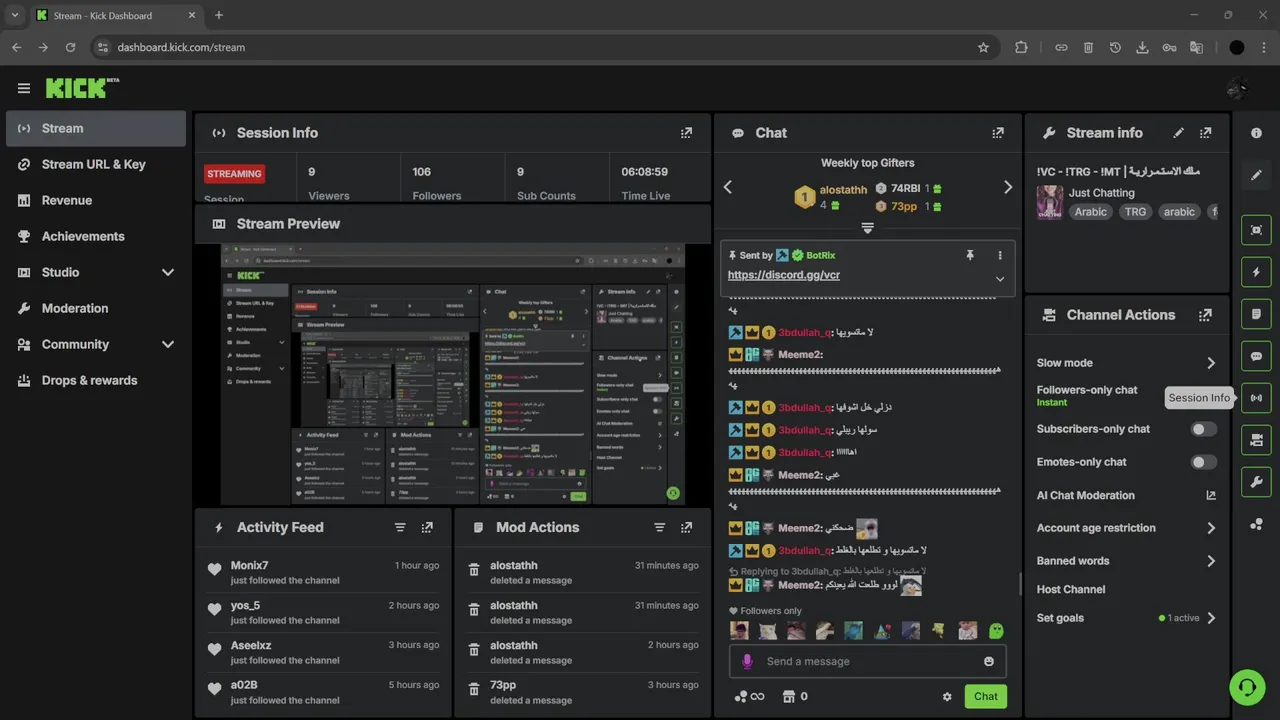Click the pencil edit-layout icon in right sidebar
Screen dimensions: 1280x720
[x=1256, y=175]
